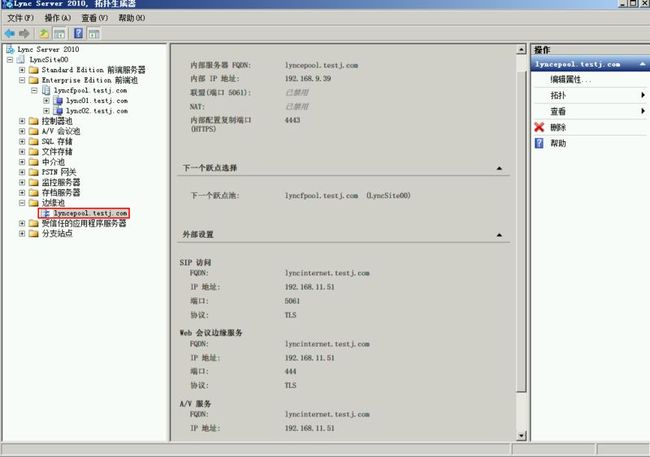Click the lyncfpool.testj.com pool icon
This screenshot has width=650, height=457.
(x=46, y=90)
